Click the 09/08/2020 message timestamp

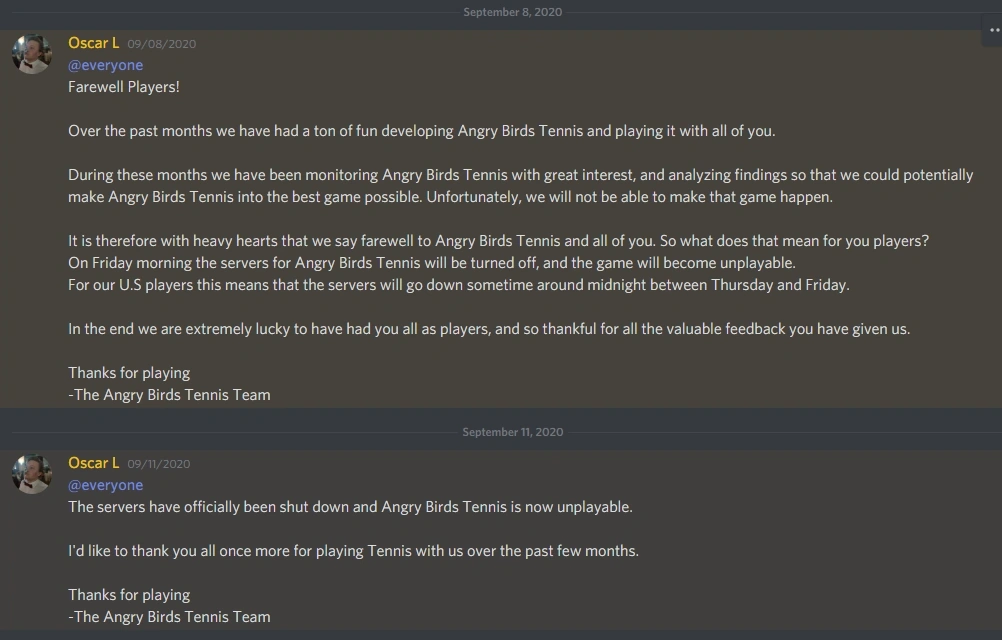pos(161,44)
